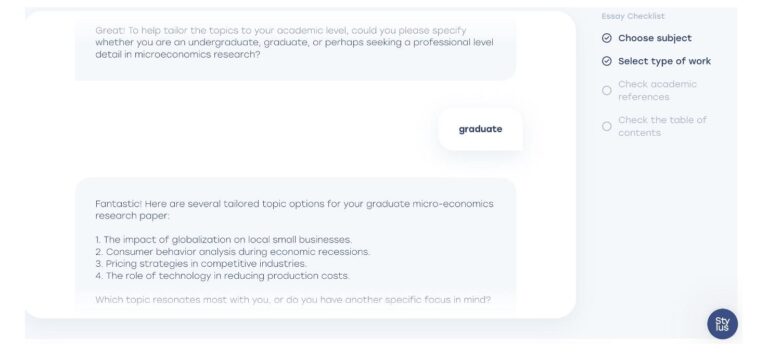Toggle the Check academic references circle
The width and height of the screenshot is (768, 361).
[607, 91]
